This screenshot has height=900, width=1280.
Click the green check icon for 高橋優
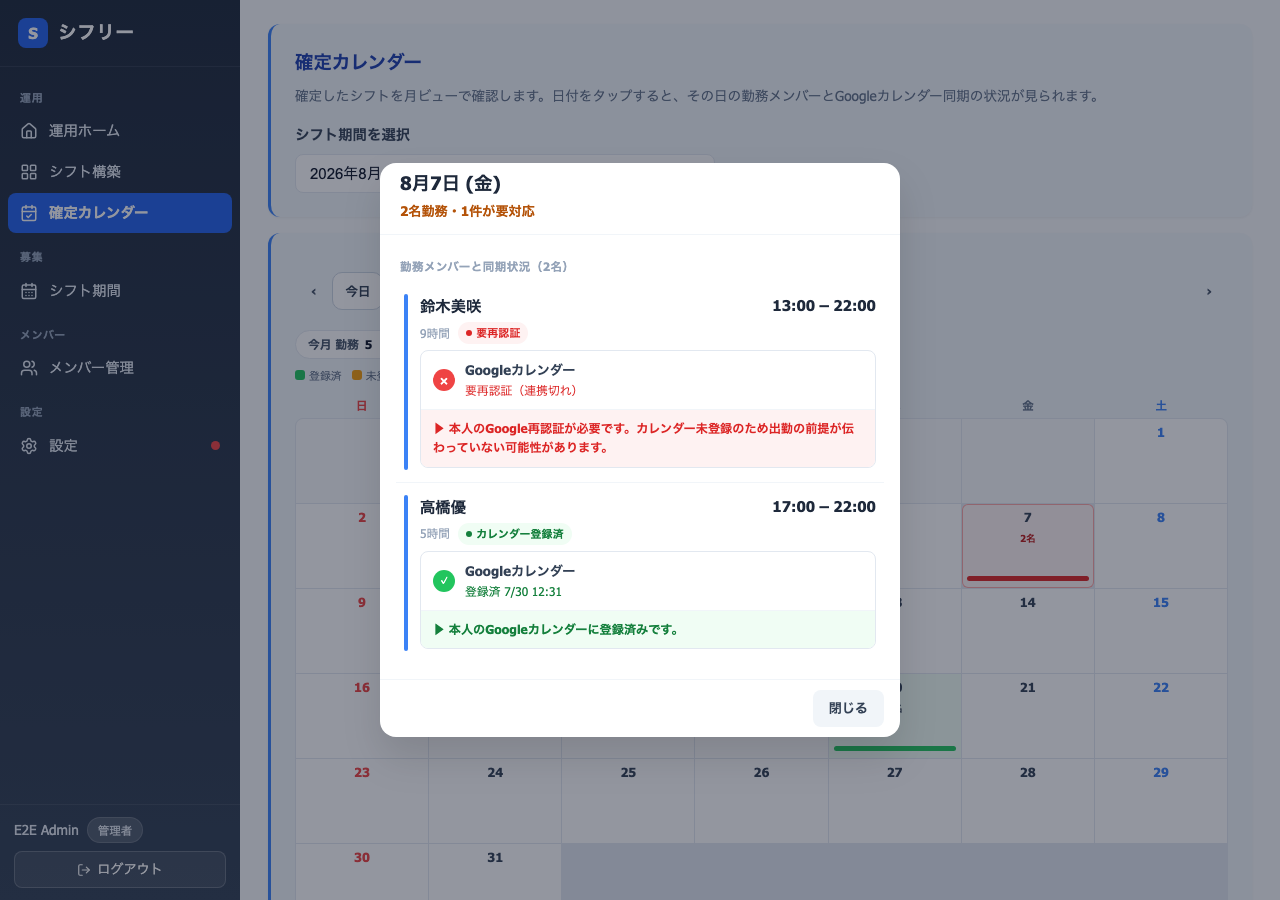coord(444,581)
